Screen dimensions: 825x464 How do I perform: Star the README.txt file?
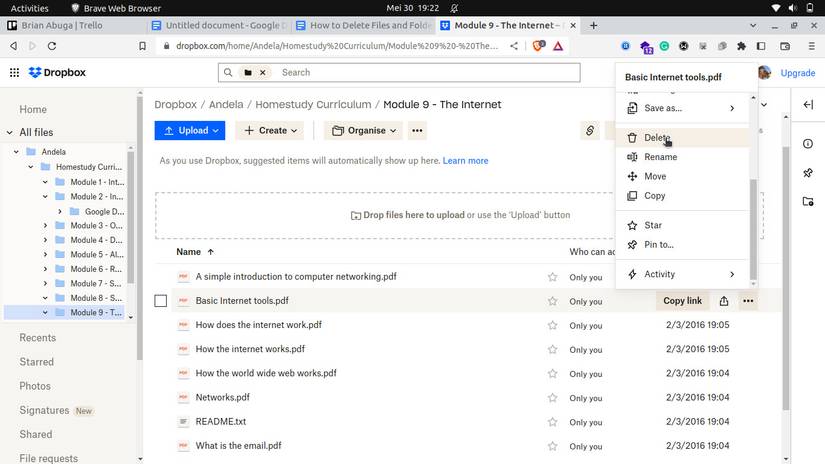point(552,422)
